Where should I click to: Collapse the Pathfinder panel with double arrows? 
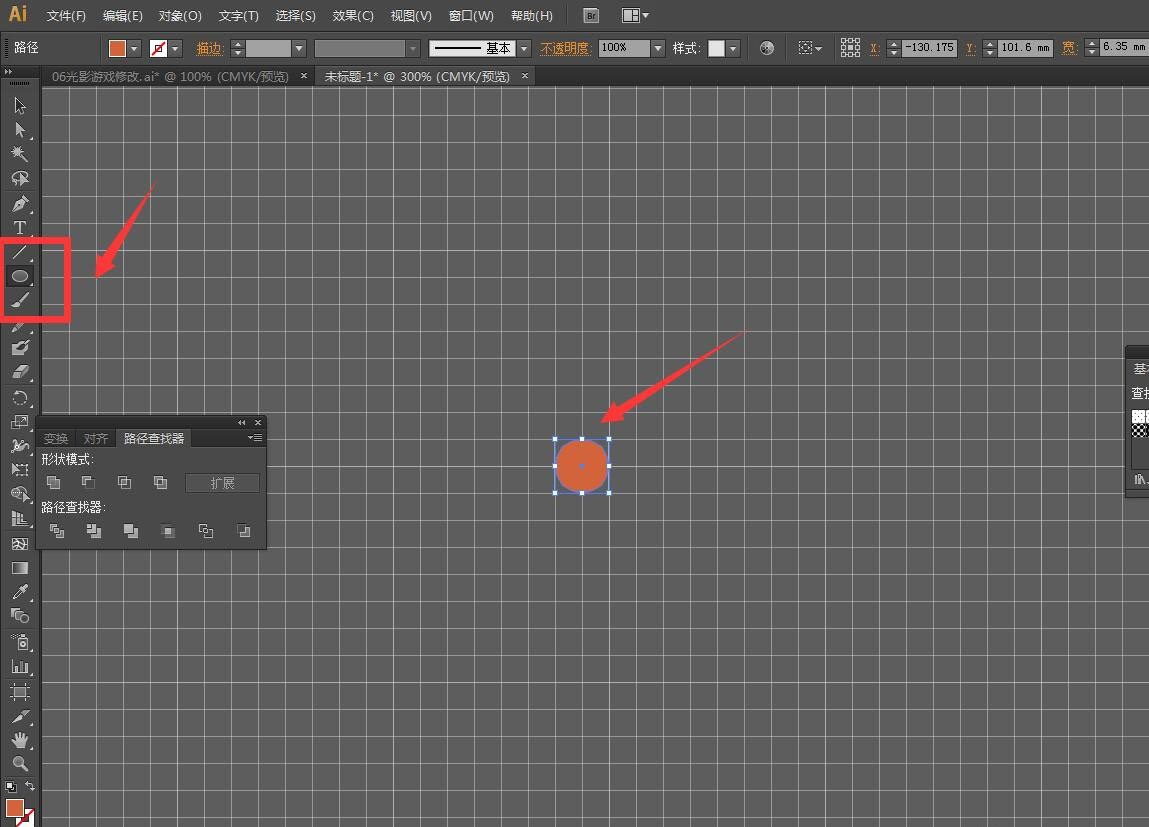(x=242, y=423)
